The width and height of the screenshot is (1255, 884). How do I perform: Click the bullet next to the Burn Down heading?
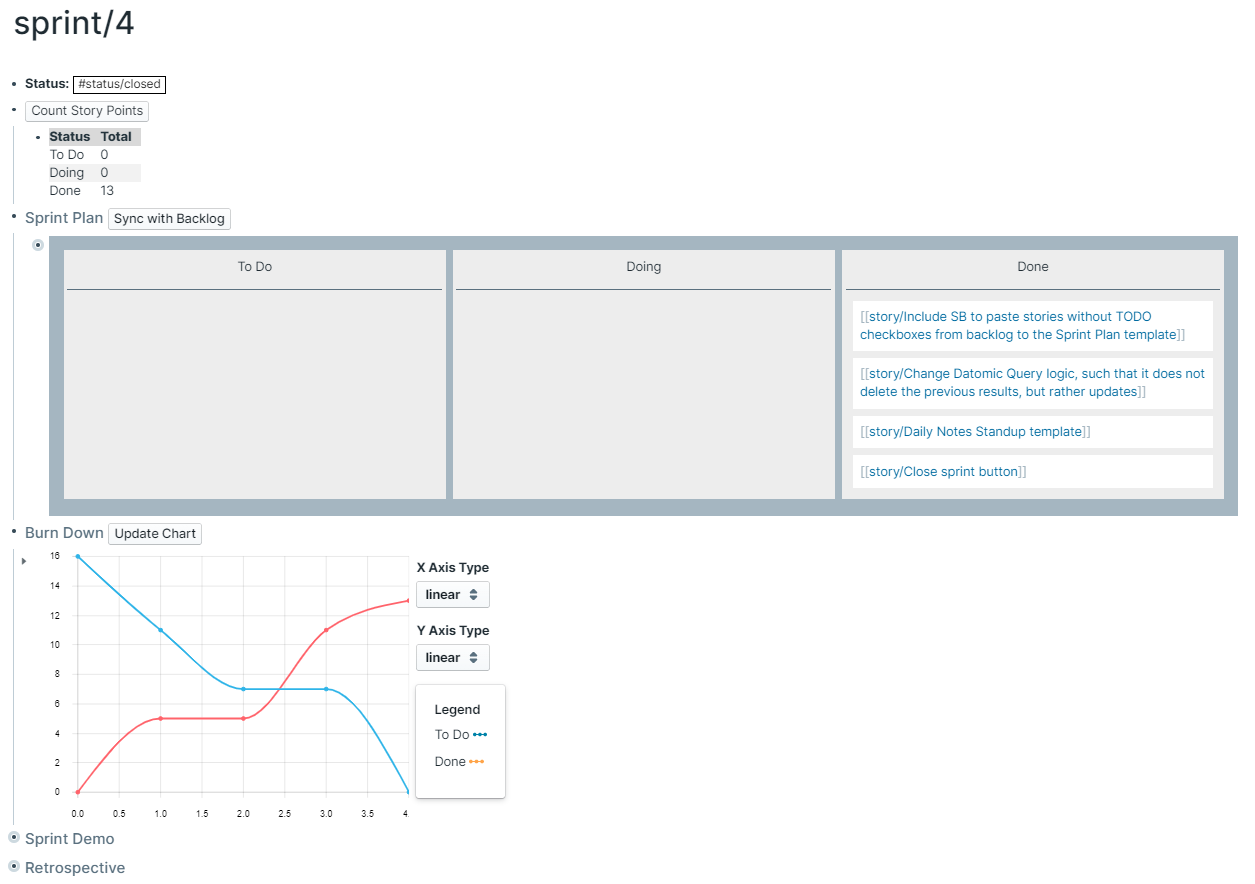[x=13, y=533]
